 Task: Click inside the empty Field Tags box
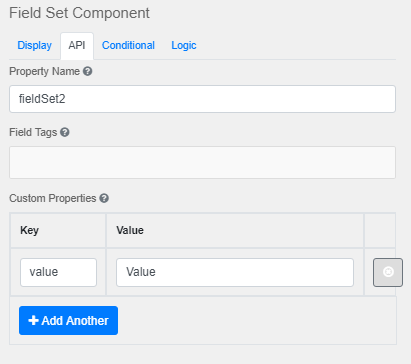(202, 162)
